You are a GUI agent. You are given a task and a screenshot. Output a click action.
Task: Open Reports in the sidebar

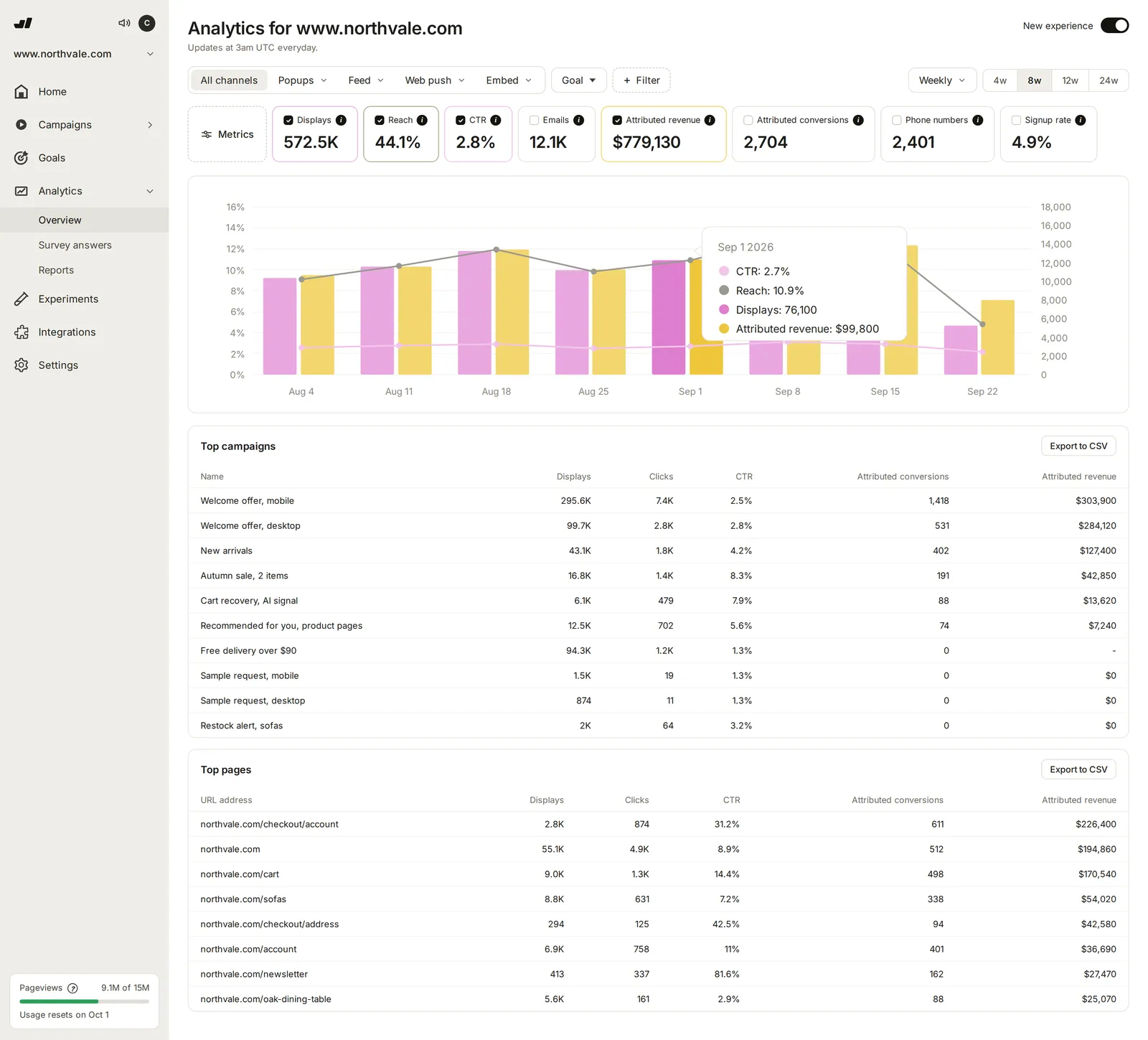click(x=85, y=271)
